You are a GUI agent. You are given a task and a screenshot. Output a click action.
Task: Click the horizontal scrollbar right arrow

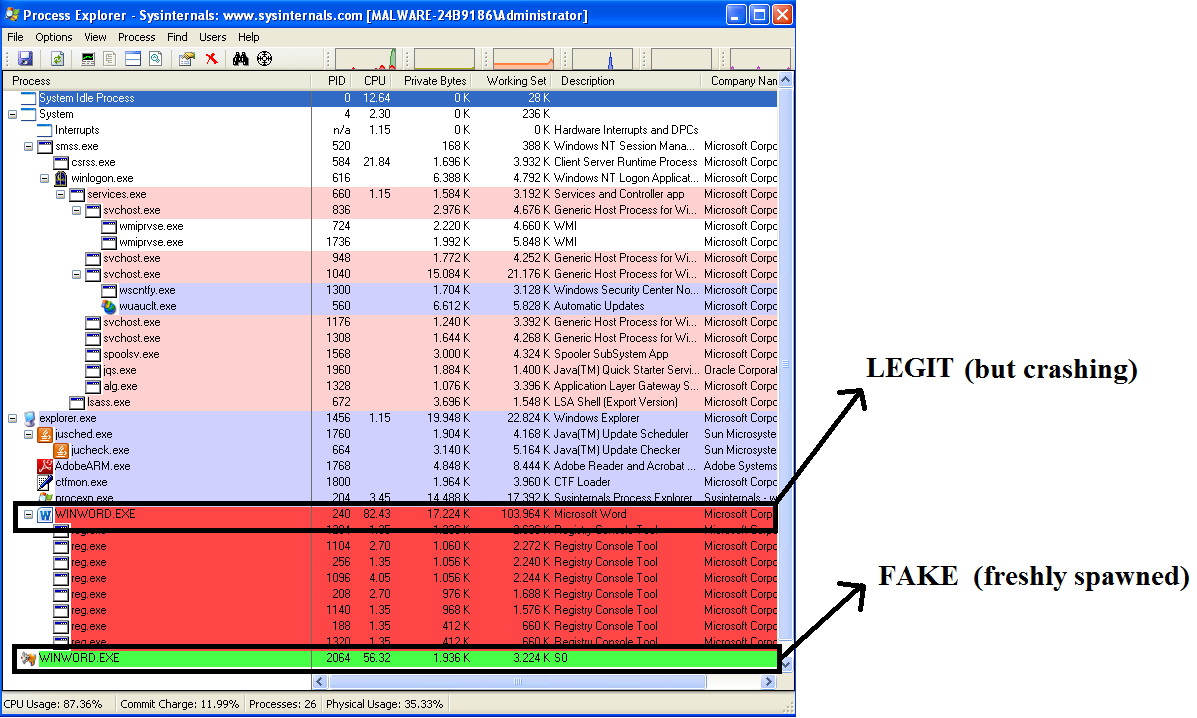pyautogui.click(x=769, y=681)
